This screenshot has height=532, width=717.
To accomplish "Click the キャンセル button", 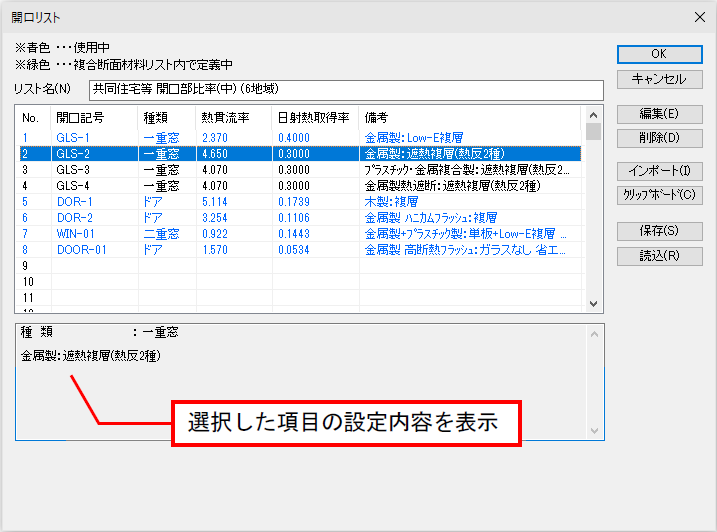I will (x=659, y=79).
